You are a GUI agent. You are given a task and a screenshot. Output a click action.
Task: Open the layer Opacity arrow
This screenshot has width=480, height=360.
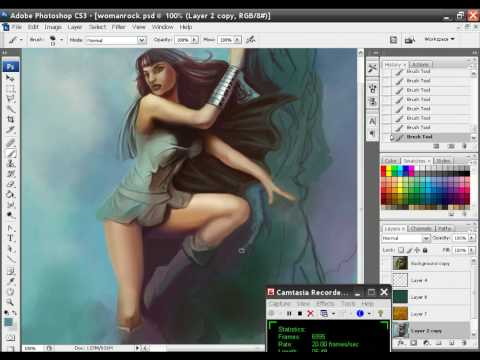coord(472,238)
